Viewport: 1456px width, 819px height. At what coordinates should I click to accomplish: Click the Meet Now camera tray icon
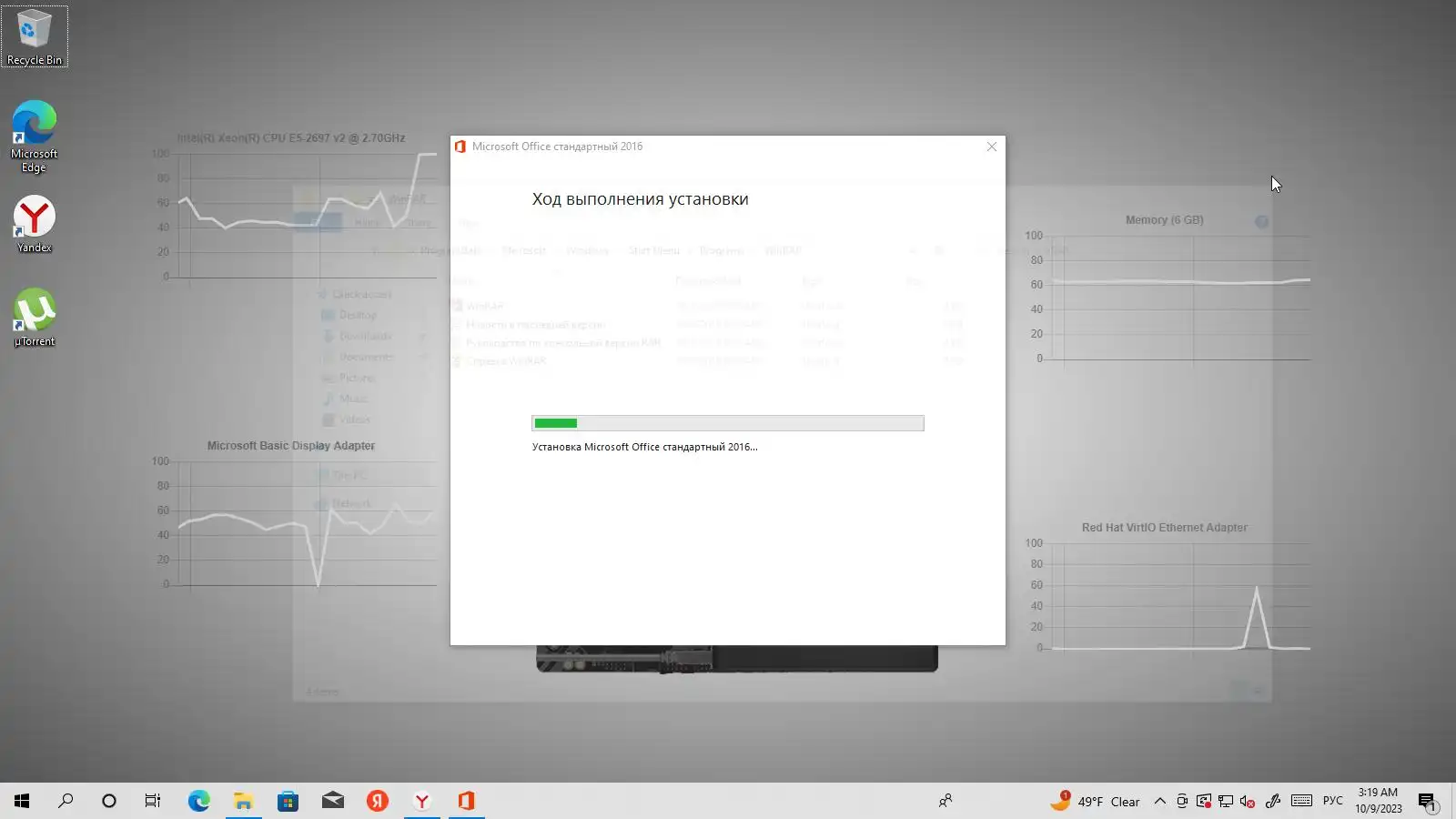point(1182,802)
